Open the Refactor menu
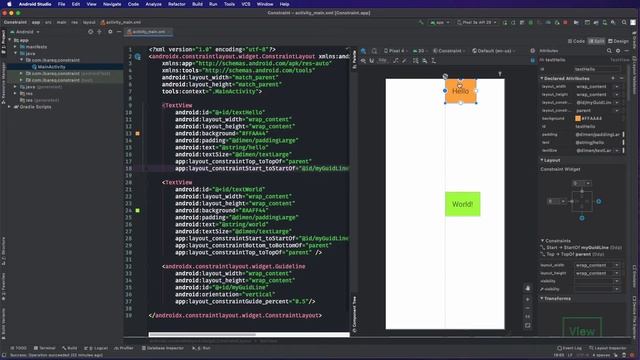Screen dimensions: 640x360 click(177, 4)
